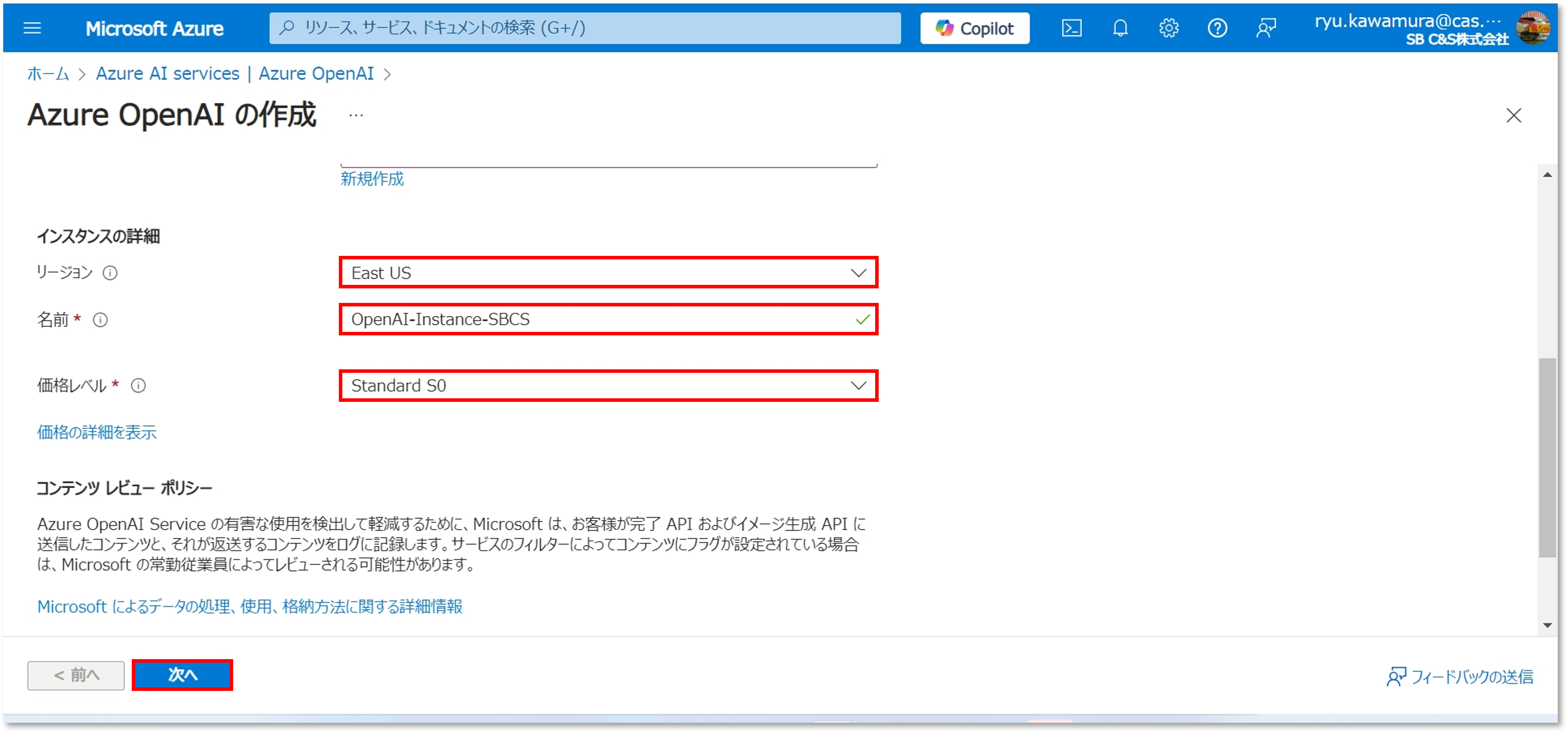This screenshot has height=733, width=1568.
Task: Click the header feedback person icon
Action: tap(1266, 28)
